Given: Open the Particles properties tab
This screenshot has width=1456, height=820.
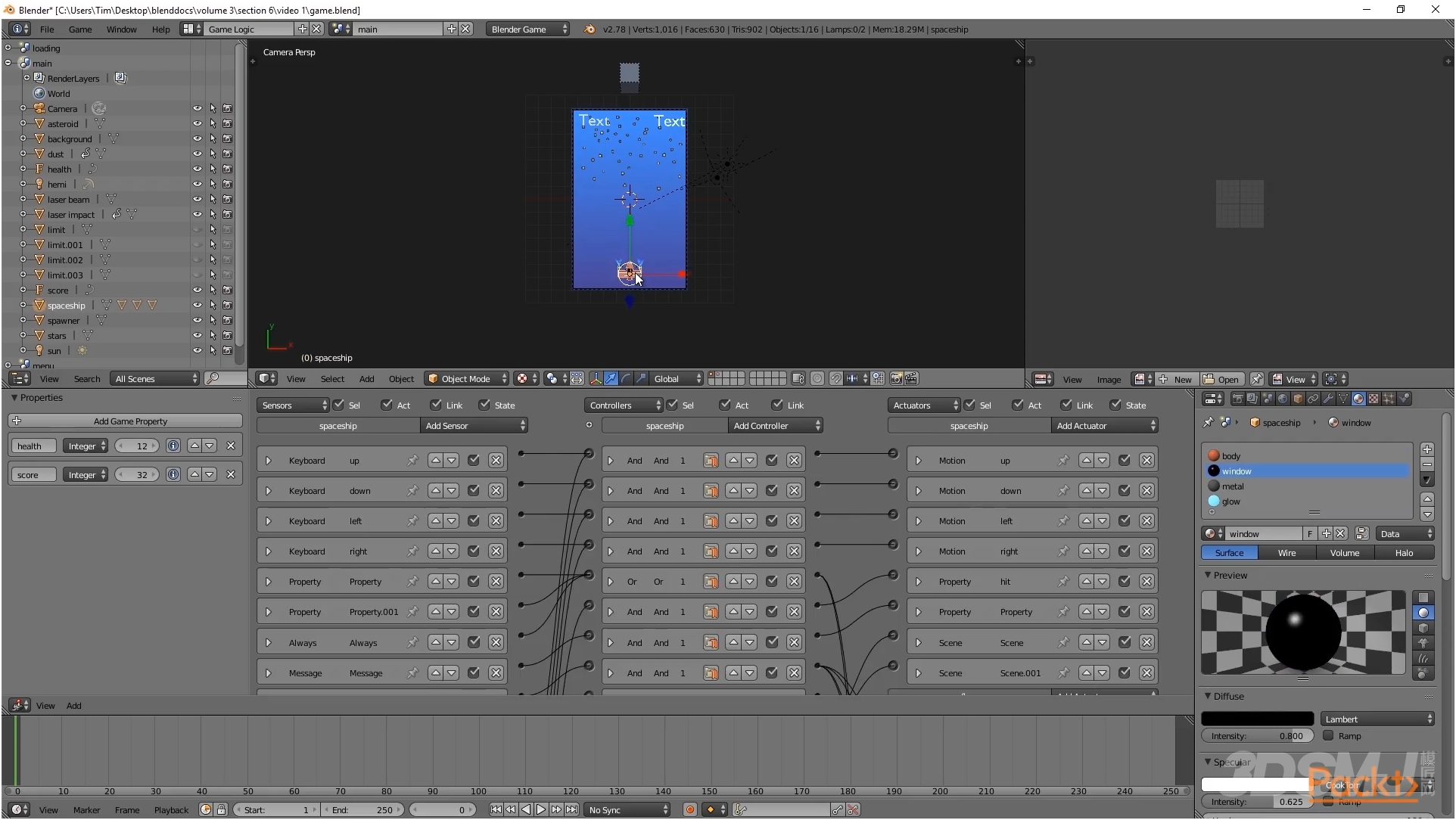Looking at the screenshot, I should (x=1389, y=399).
